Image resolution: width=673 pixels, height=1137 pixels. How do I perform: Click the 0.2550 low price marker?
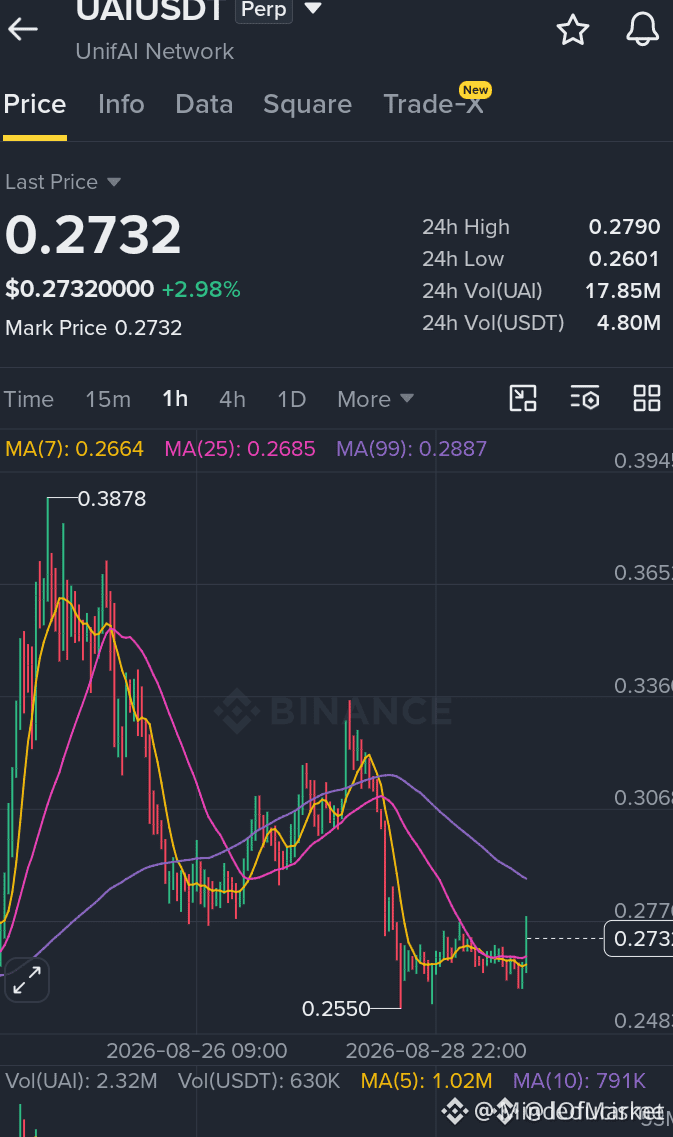[x=336, y=1009]
